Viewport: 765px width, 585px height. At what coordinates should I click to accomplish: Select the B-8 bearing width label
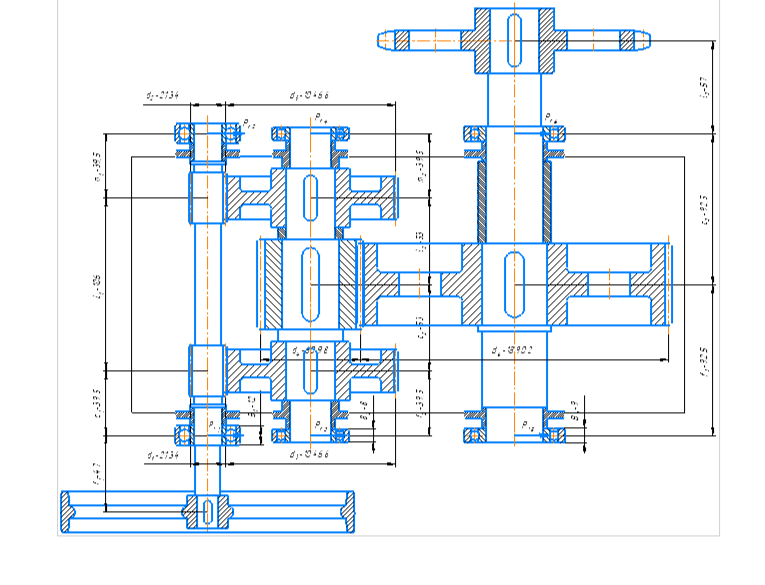point(364,411)
